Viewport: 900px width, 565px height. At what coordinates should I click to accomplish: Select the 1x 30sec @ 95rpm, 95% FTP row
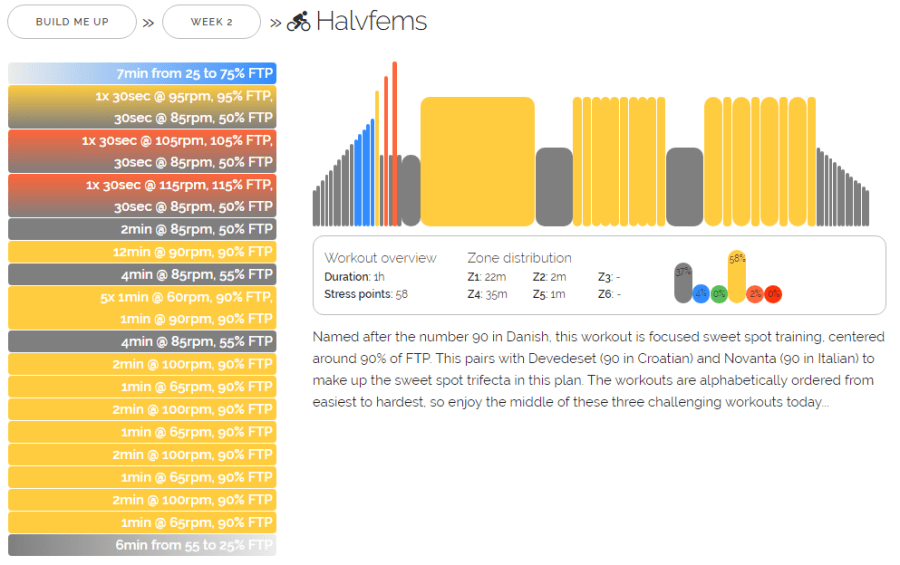pyautogui.click(x=142, y=106)
